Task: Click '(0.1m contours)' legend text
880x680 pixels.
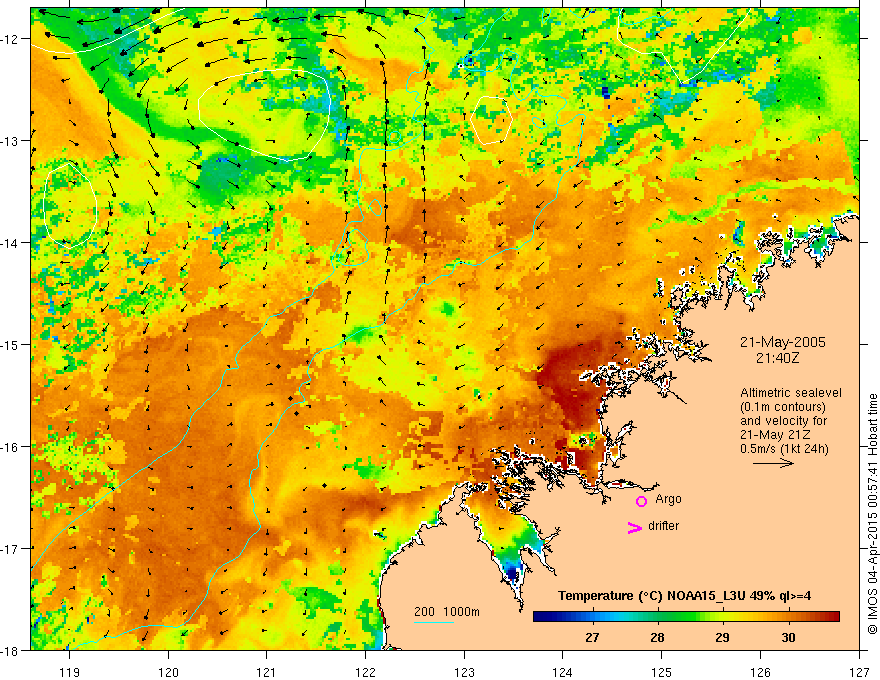Action: point(783,407)
